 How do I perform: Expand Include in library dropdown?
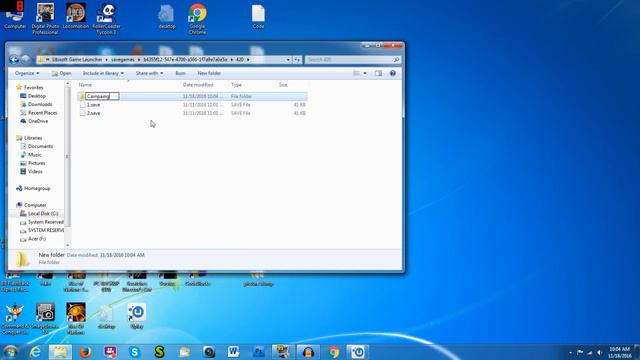tap(103, 73)
